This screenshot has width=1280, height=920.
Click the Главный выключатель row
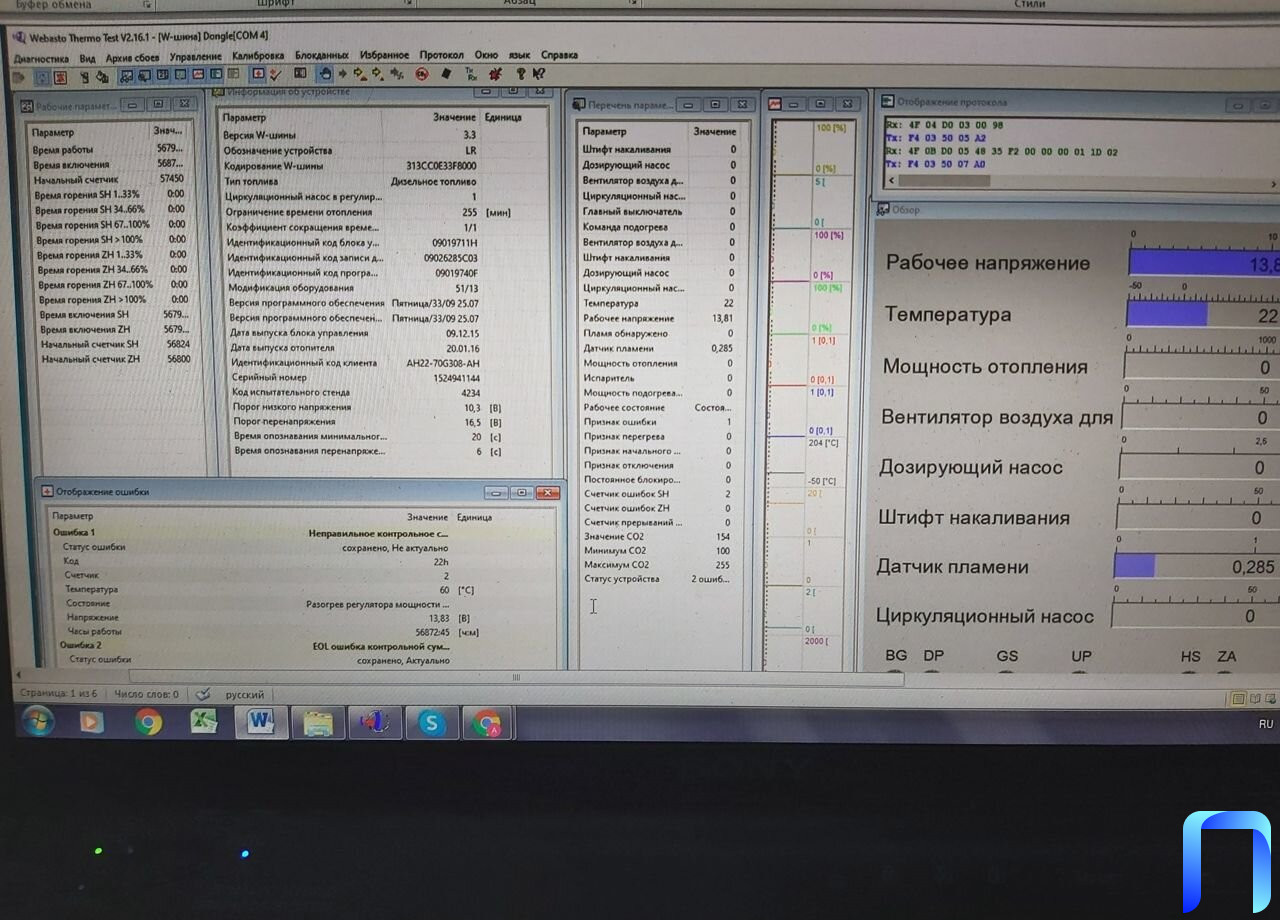660,211
